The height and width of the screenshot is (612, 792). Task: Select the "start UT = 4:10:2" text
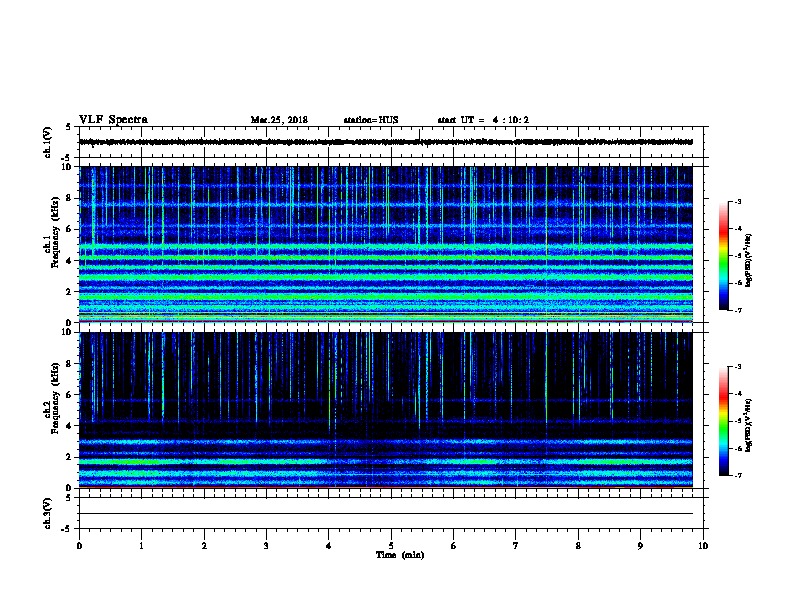click(483, 120)
